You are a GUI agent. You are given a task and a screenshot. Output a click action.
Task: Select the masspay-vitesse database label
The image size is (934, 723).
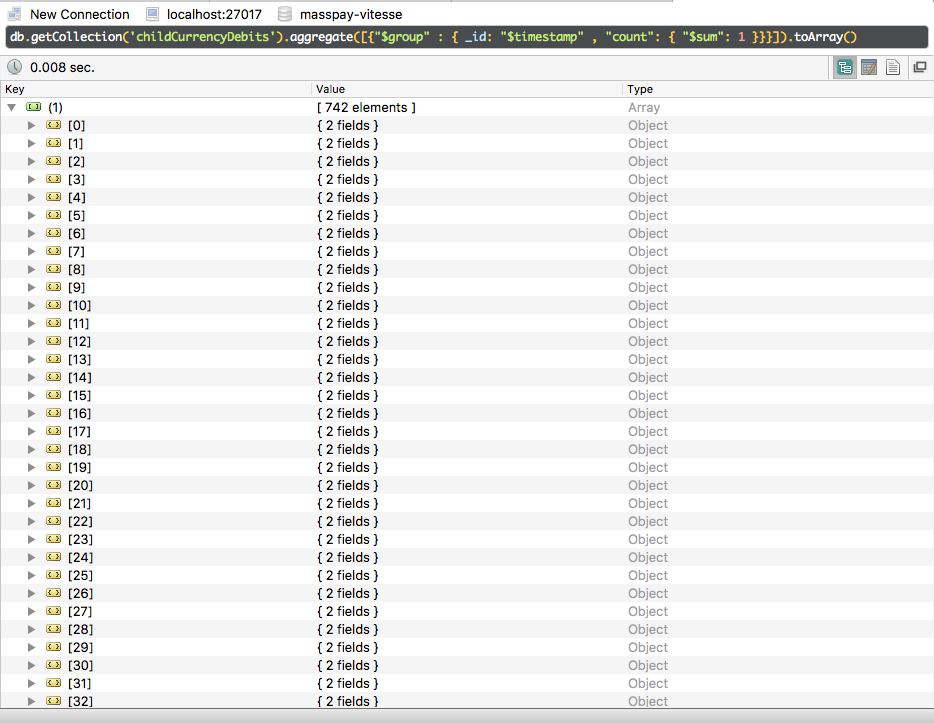(x=351, y=14)
